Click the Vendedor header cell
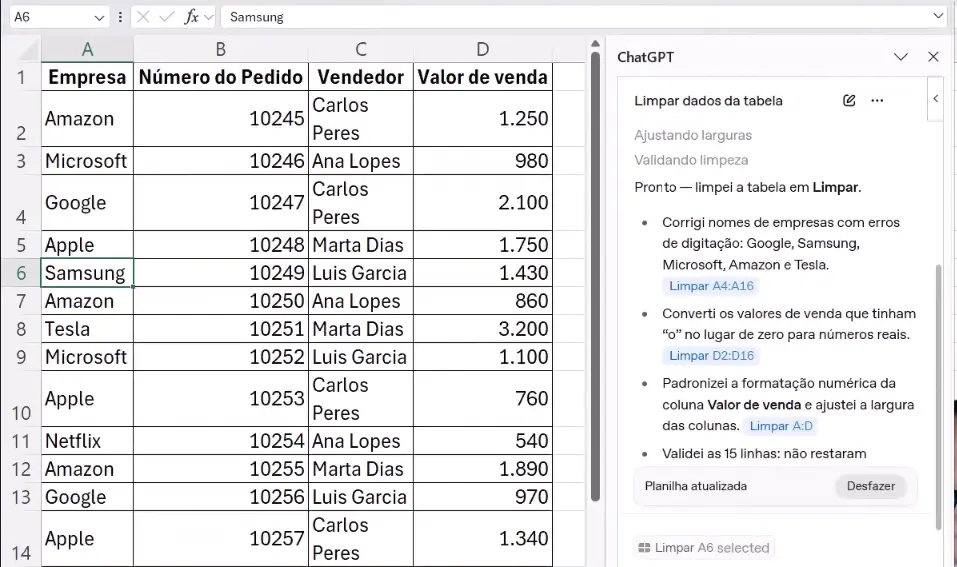Viewport: 957px width, 567px height. [361, 78]
